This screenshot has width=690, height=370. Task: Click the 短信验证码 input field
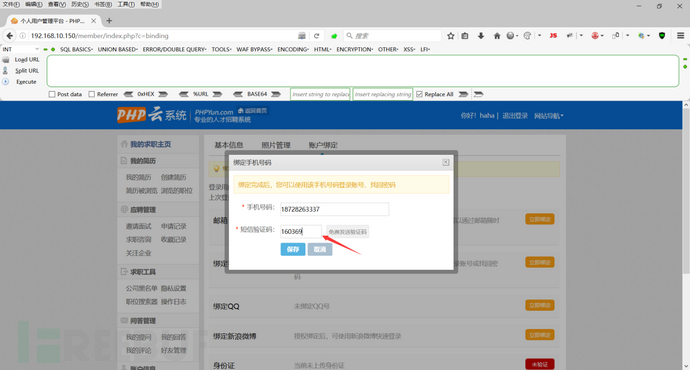tap(301, 231)
